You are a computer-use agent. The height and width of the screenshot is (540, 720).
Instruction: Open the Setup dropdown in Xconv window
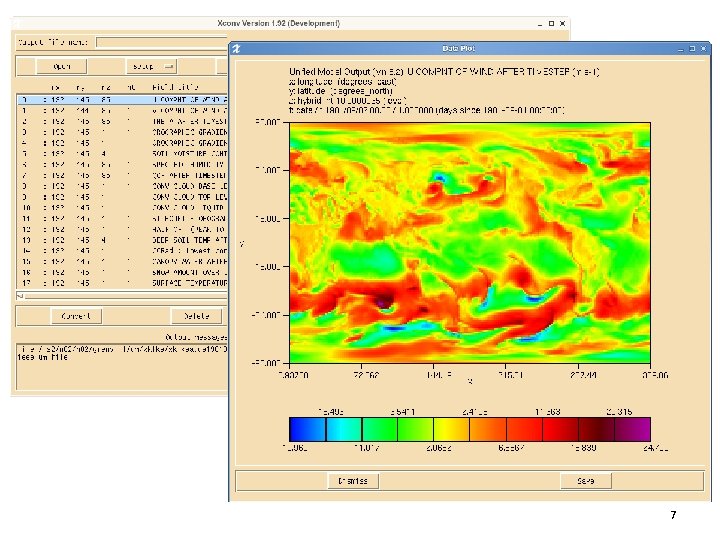[151, 67]
